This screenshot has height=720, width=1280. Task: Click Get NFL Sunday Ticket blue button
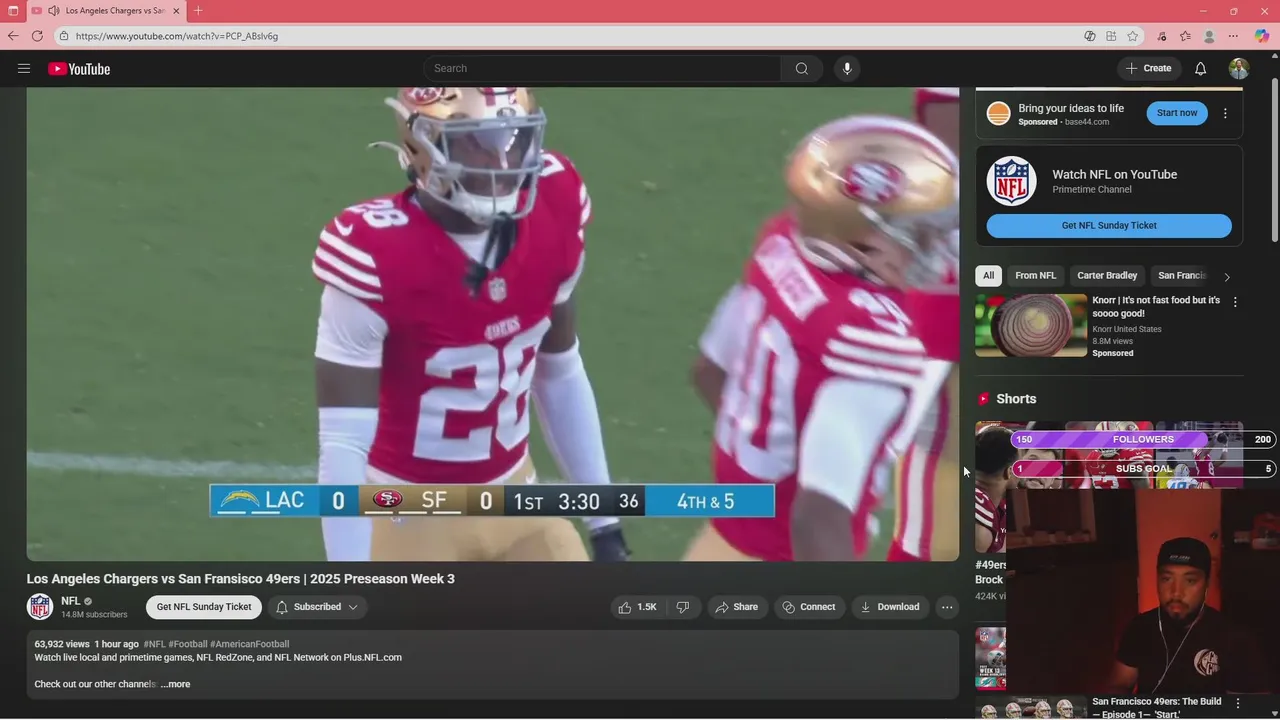point(1109,226)
